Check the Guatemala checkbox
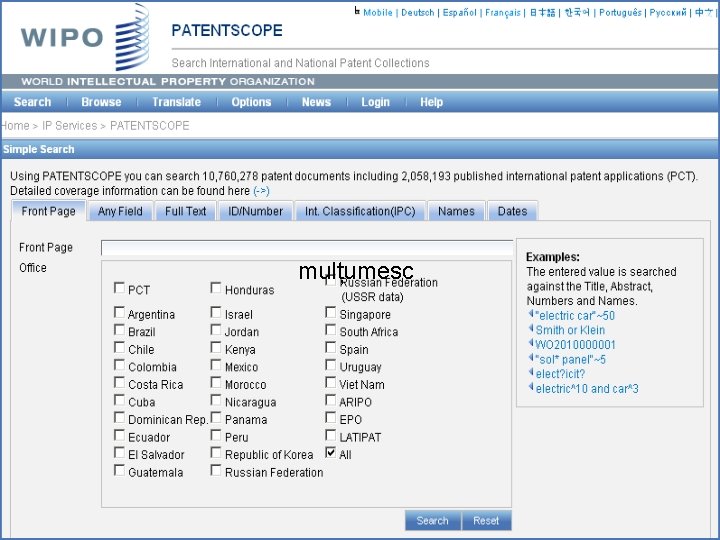 tap(119, 471)
